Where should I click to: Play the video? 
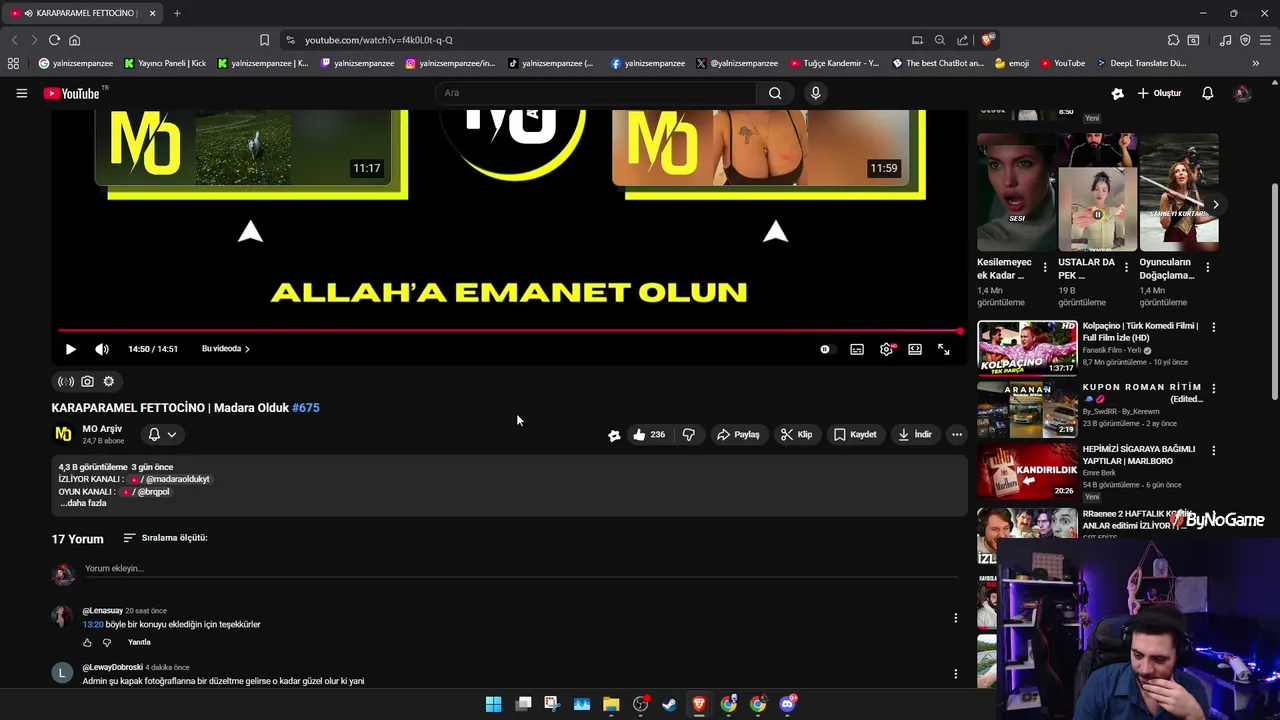pyautogui.click(x=70, y=349)
